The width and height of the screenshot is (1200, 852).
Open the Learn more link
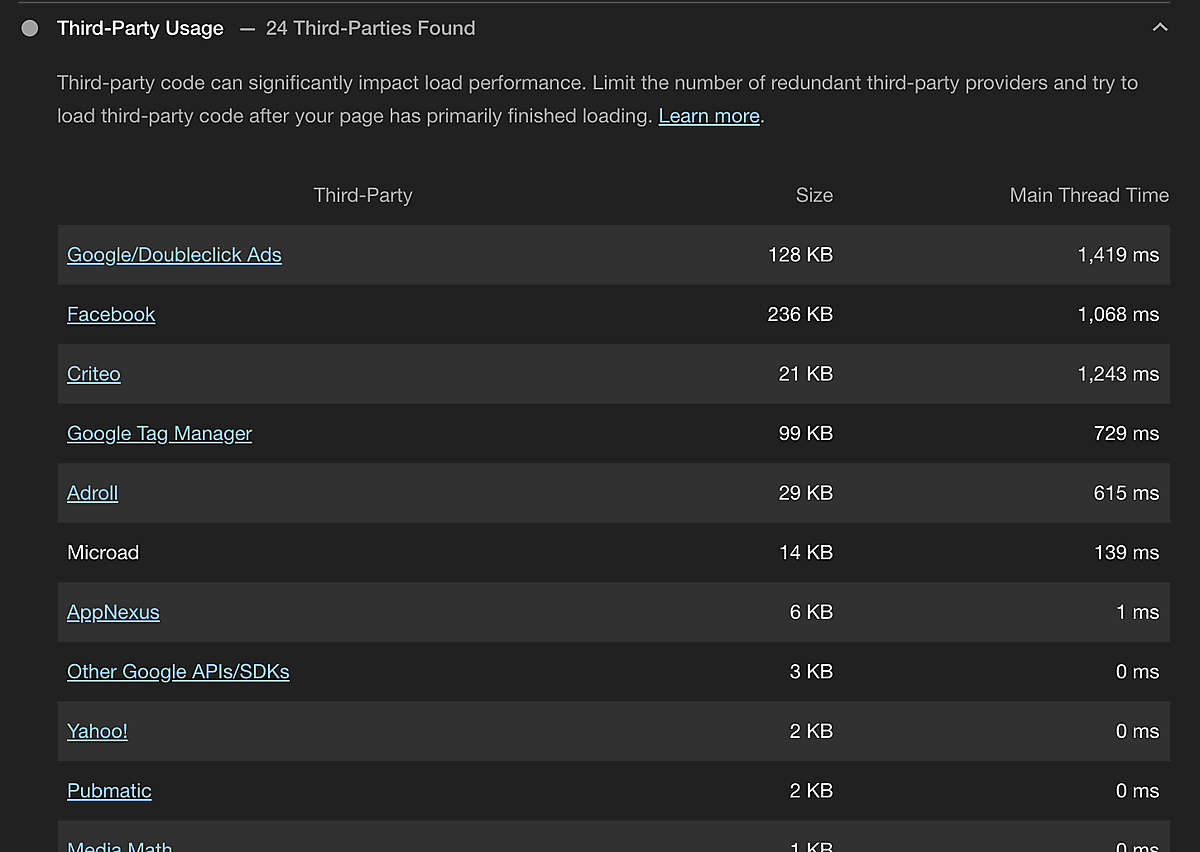pos(709,116)
